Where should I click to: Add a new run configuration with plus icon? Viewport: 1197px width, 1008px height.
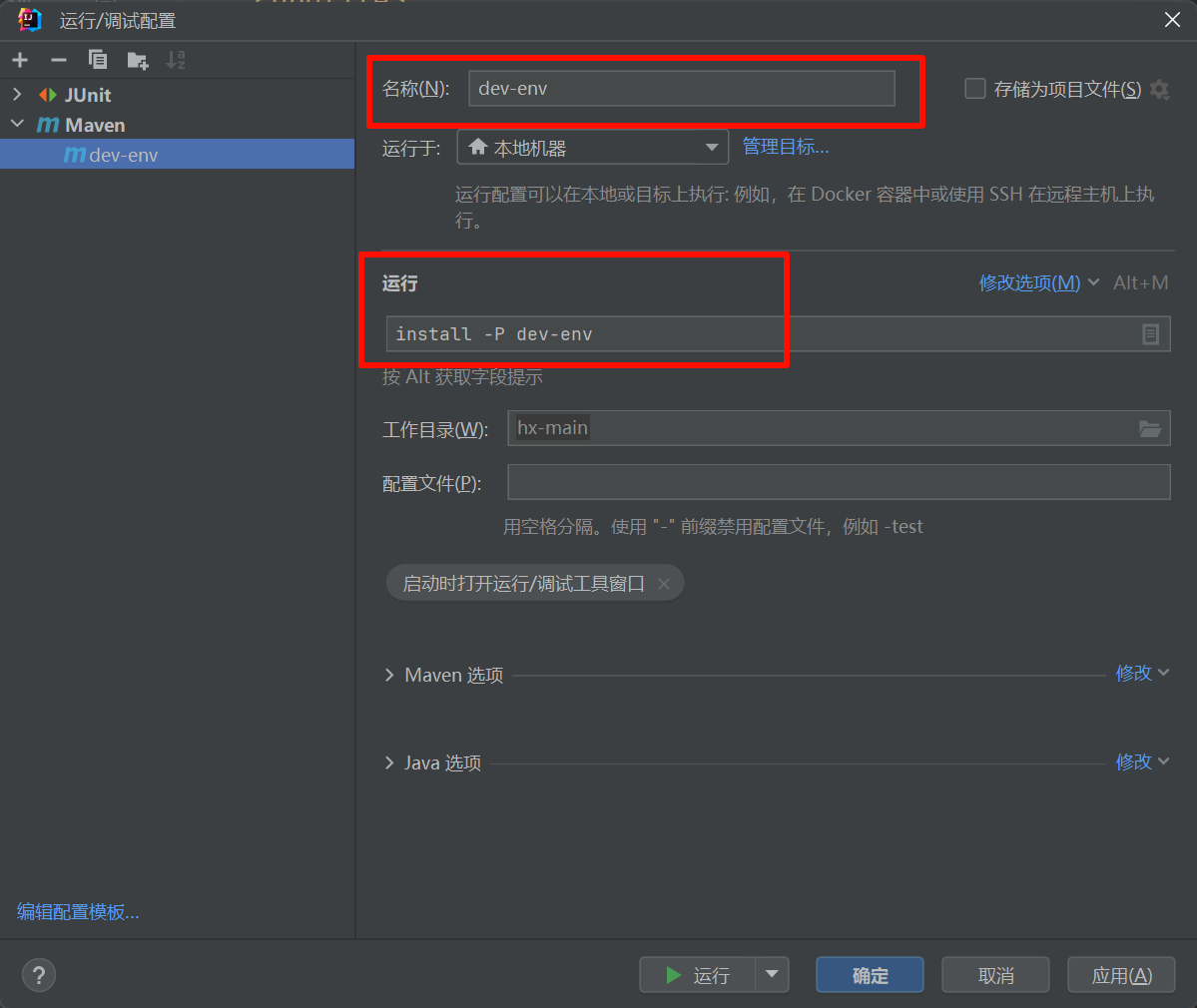pos(21,60)
